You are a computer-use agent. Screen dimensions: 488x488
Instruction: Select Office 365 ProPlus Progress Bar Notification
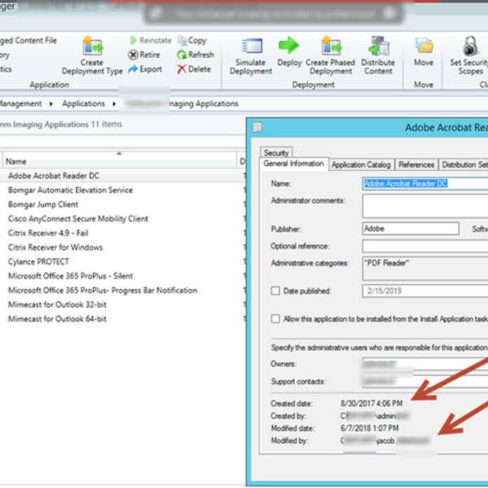point(123,290)
